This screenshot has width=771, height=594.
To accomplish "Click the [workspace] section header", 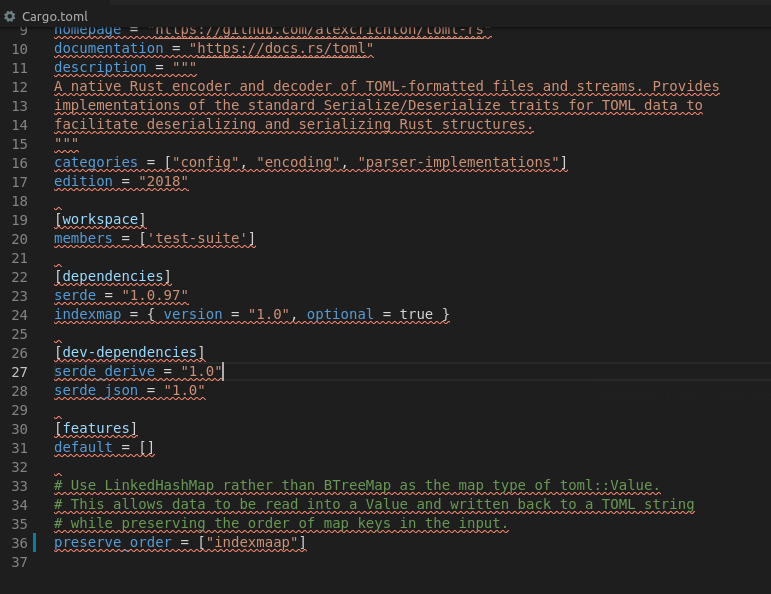I will click(x=100, y=219).
